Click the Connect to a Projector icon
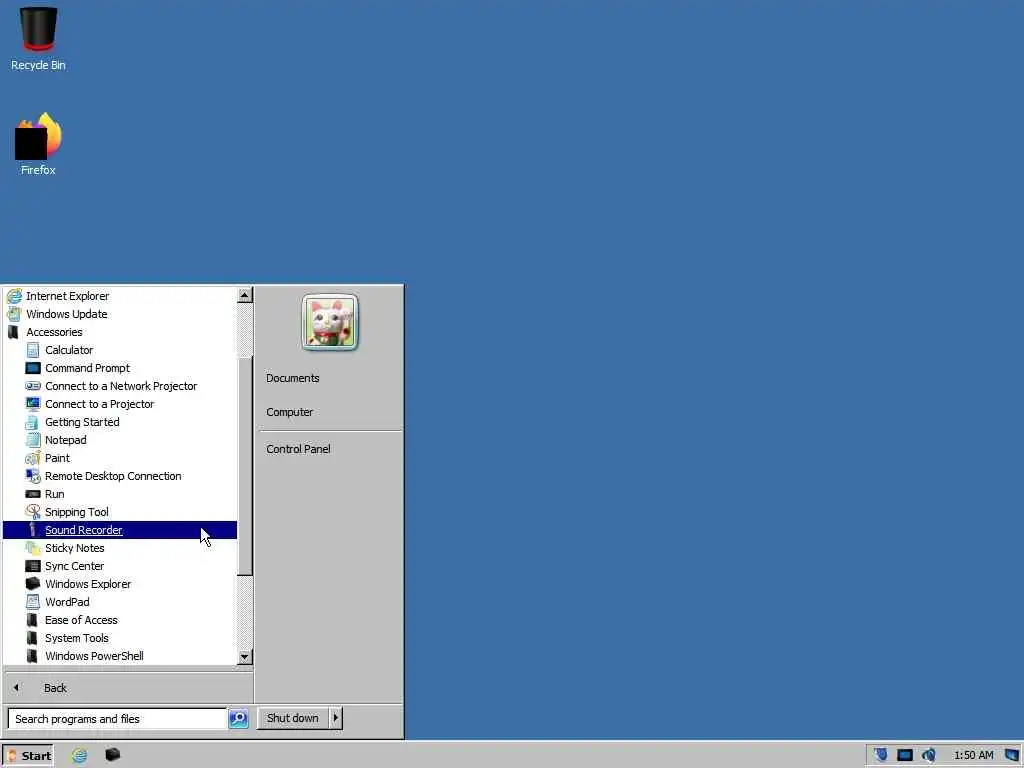This screenshot has width=1024, height=768. [33, 404]
